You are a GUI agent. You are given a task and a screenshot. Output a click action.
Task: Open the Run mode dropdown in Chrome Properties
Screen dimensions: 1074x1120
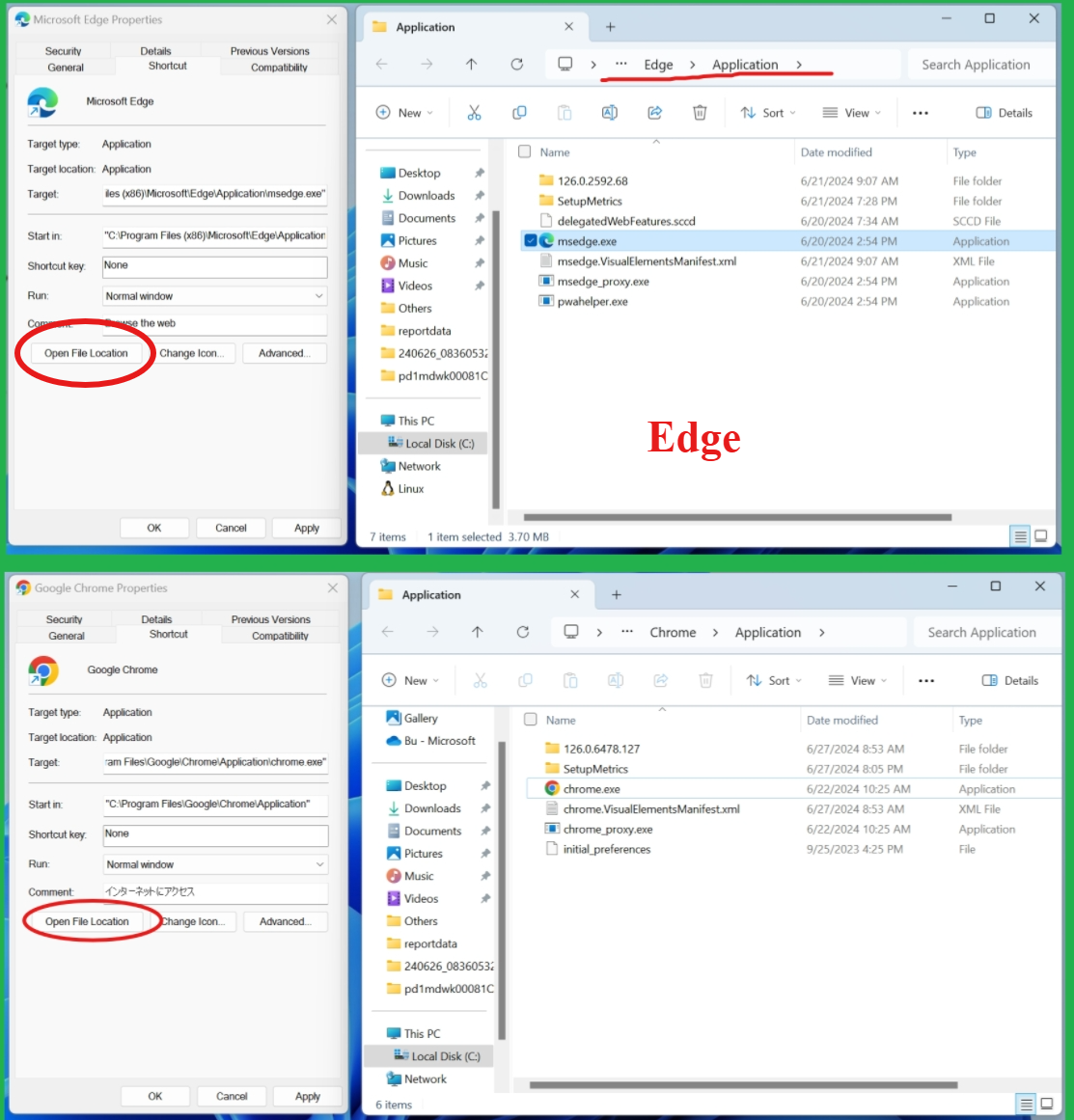214,863
